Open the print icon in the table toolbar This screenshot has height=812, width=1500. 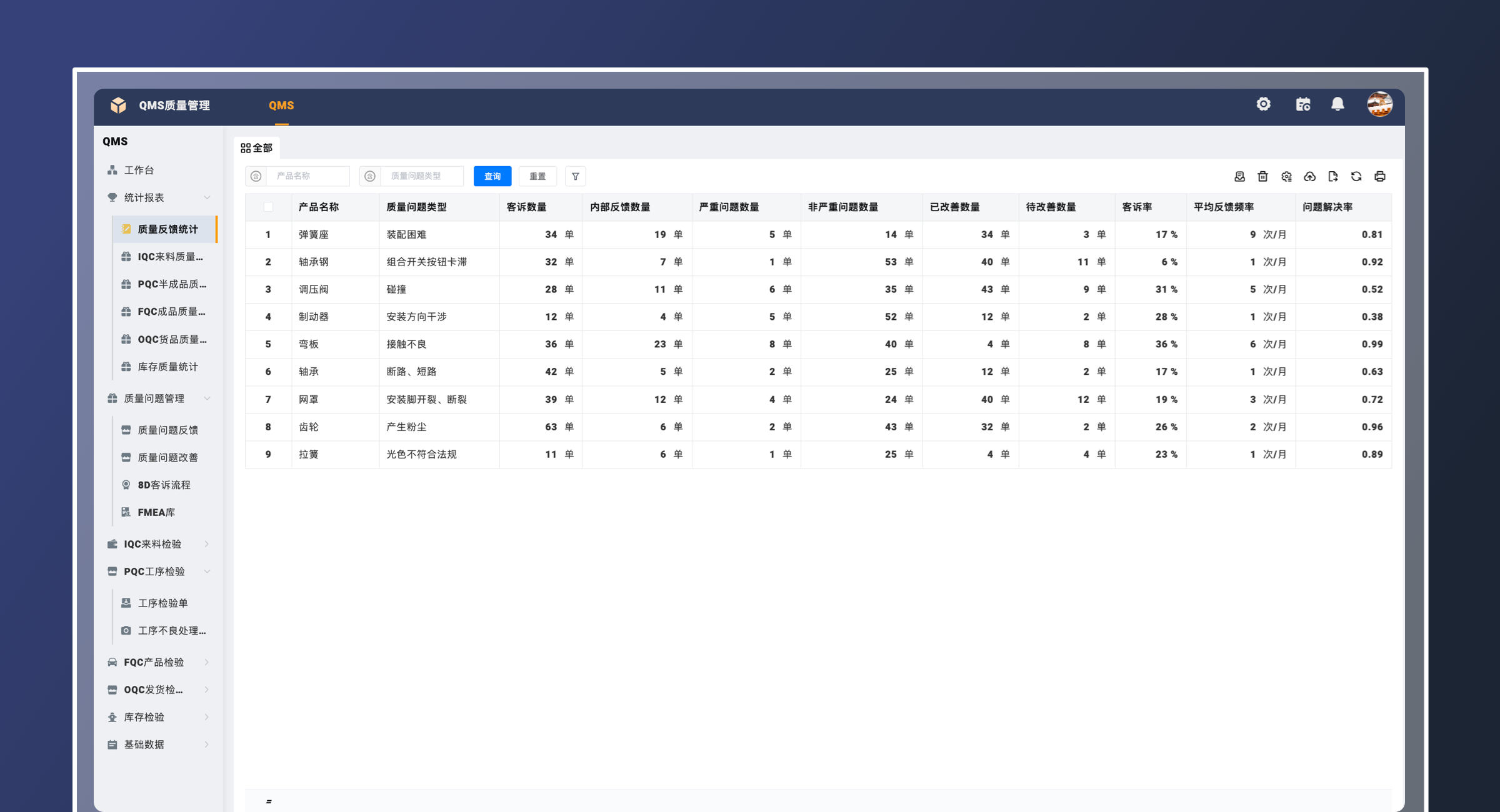coord(1380,177)
